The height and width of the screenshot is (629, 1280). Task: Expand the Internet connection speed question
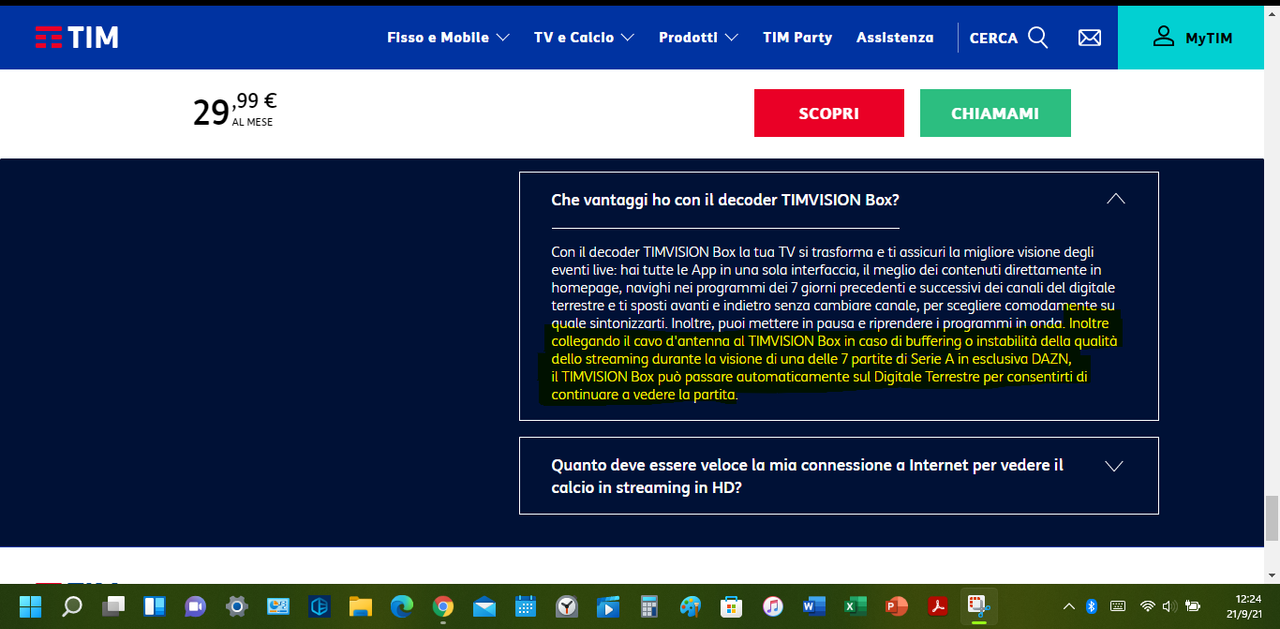click(x=1114, y=466)
